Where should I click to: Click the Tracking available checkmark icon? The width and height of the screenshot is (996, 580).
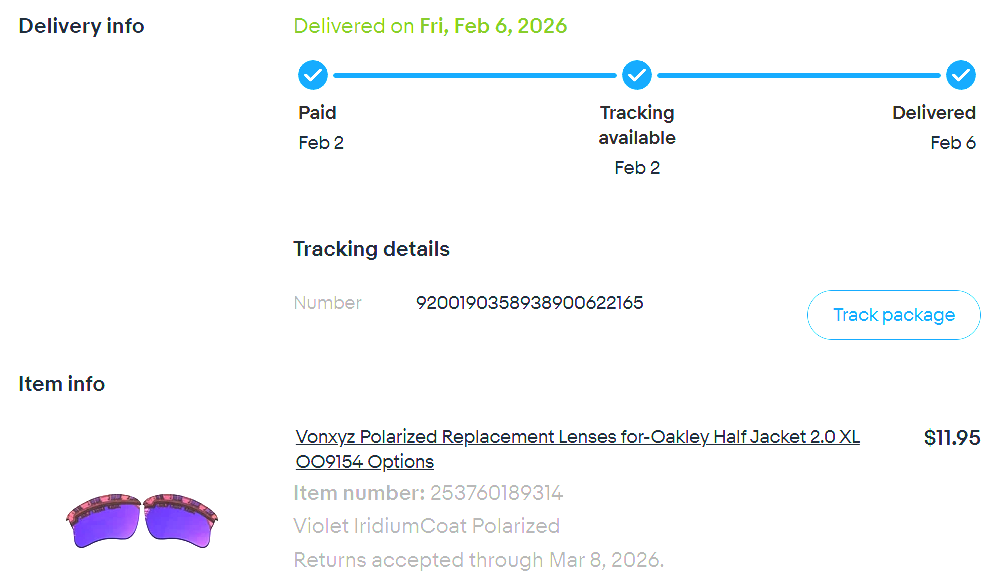[x=637, y=75]
